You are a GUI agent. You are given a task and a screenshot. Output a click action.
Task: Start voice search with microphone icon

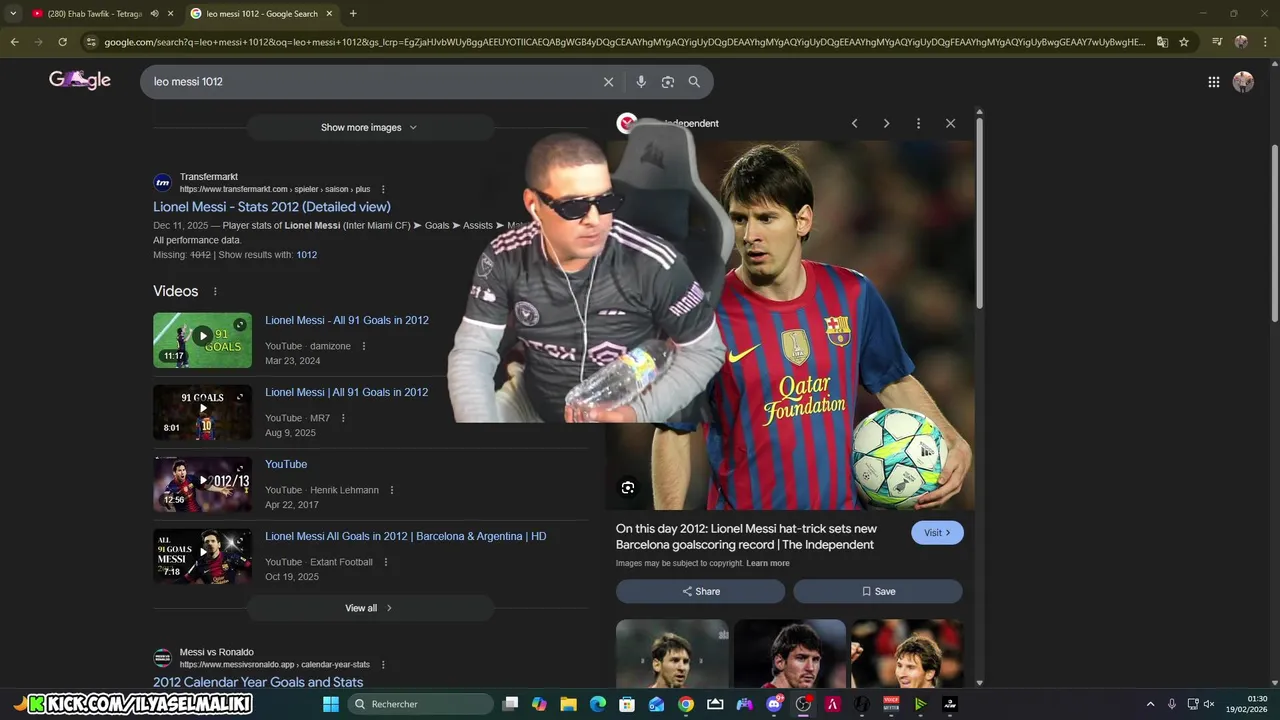click(x=641, y=82)
